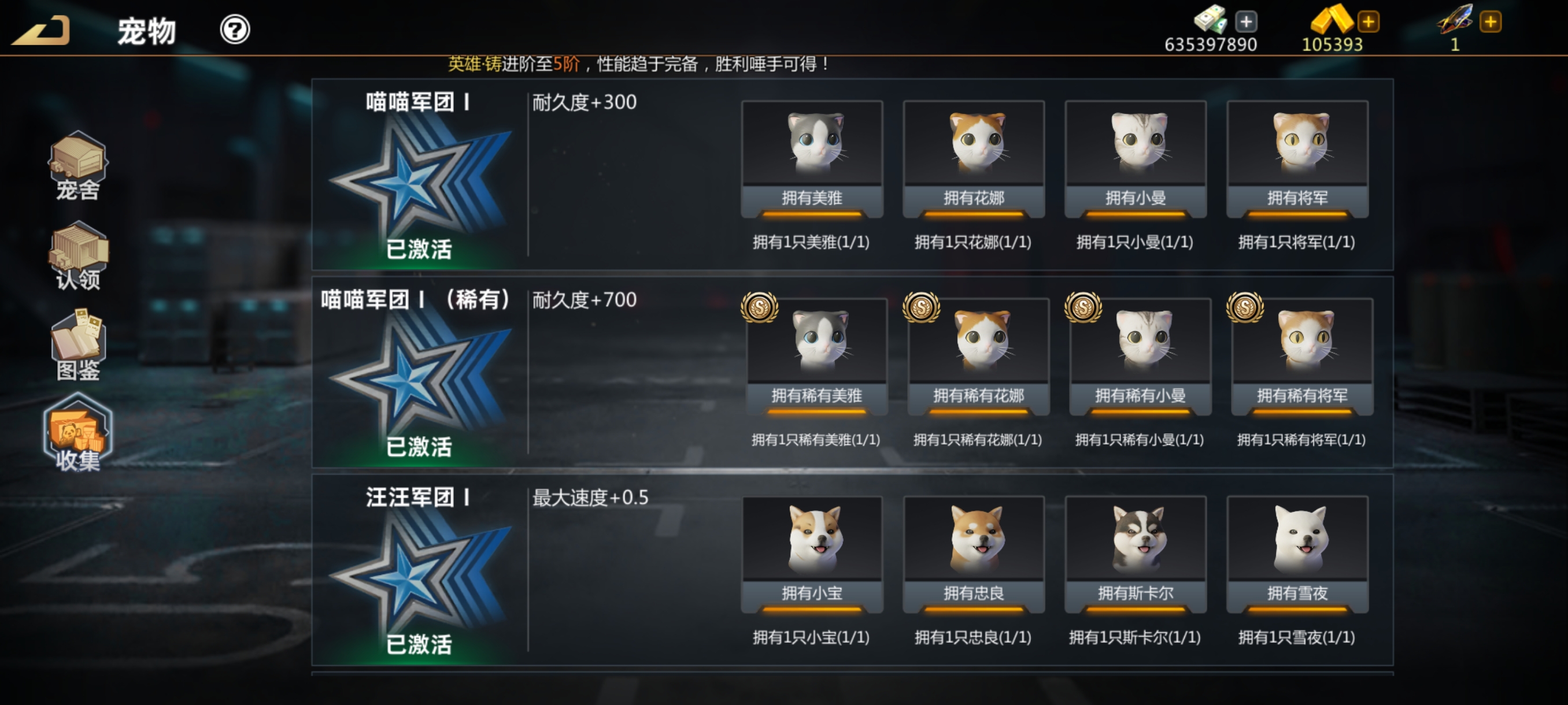Select the 拥有斯卡尔 husky card
Image resolution: width=1568 pixels, height=705 pixels.
[x=1135, y=555]
